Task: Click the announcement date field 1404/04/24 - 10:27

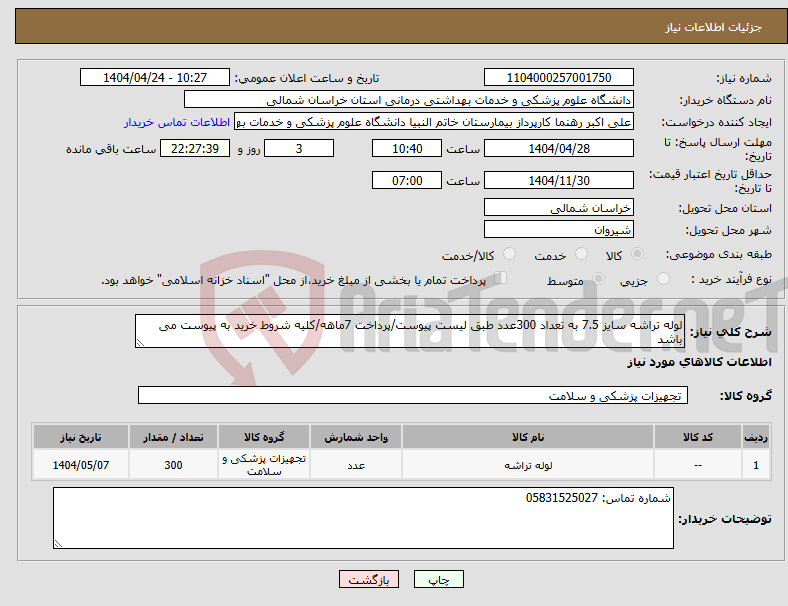Action: click(x=155, y=77)
